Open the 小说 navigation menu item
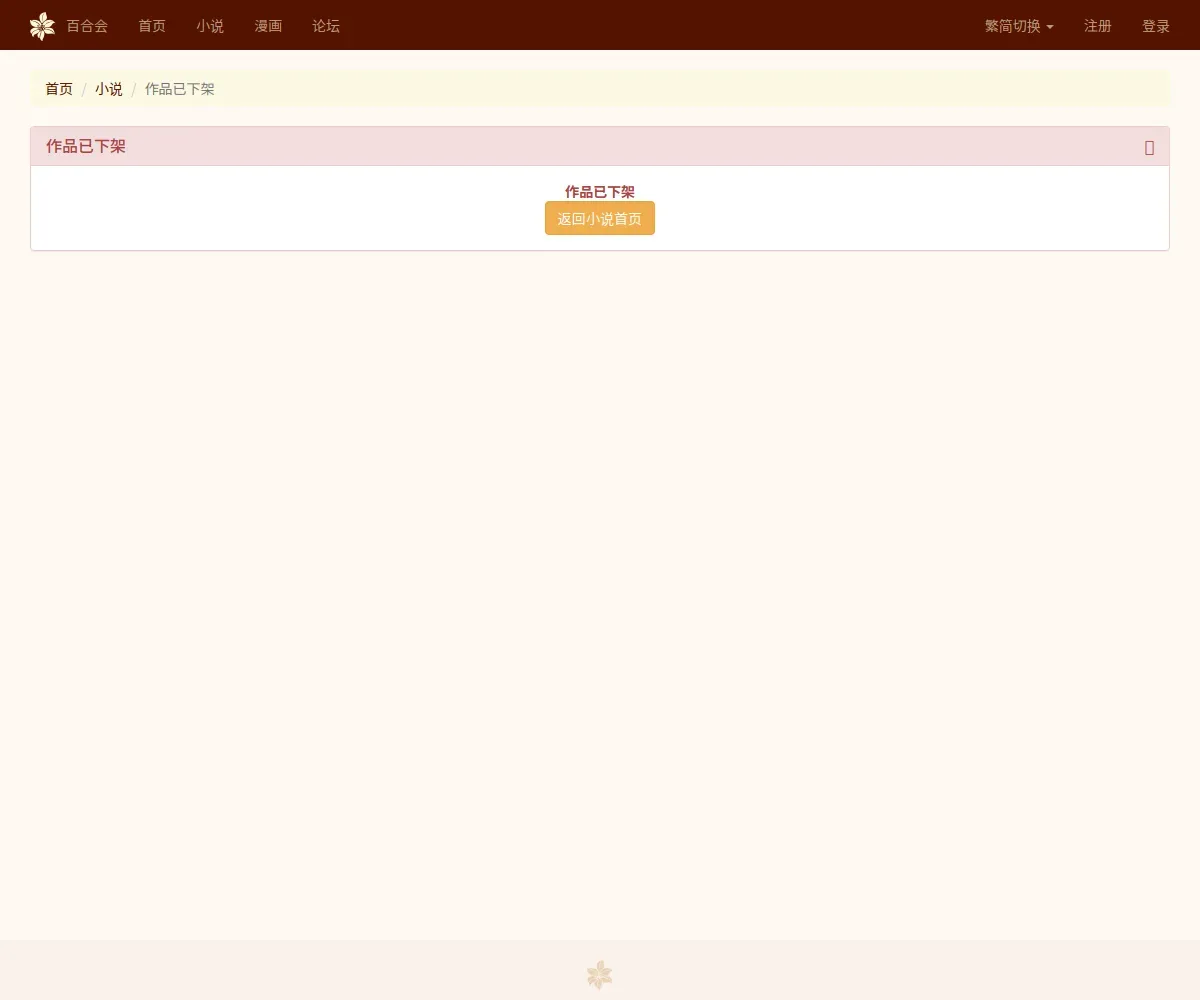 [x=210, y=26]
